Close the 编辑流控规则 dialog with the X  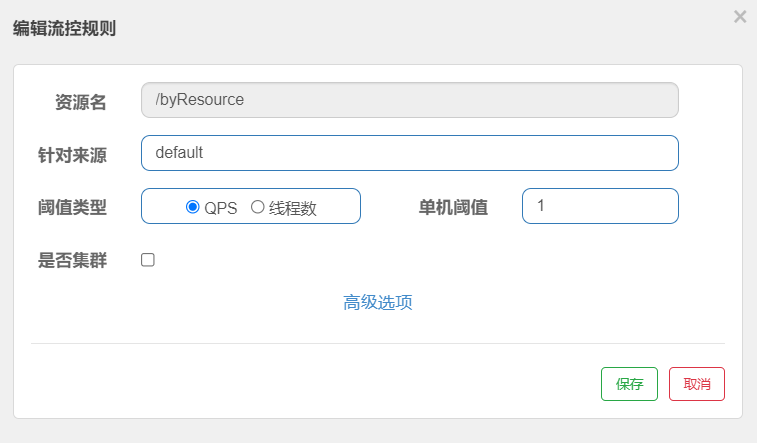[x=740, y=17]
